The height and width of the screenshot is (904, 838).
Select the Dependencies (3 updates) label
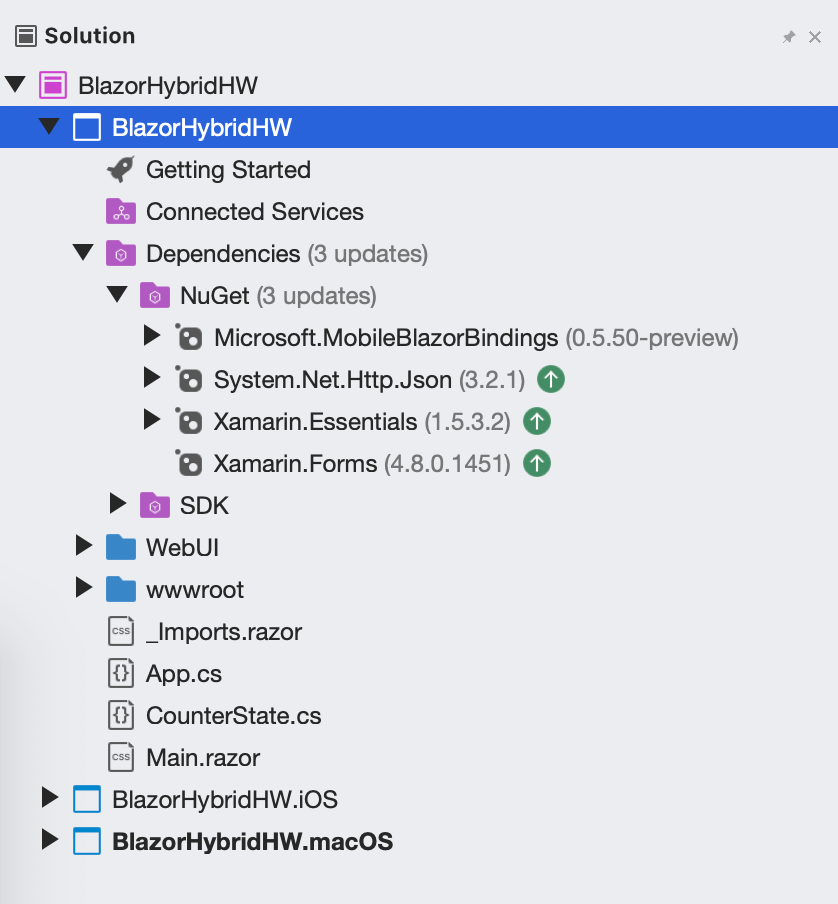[287, 254]
